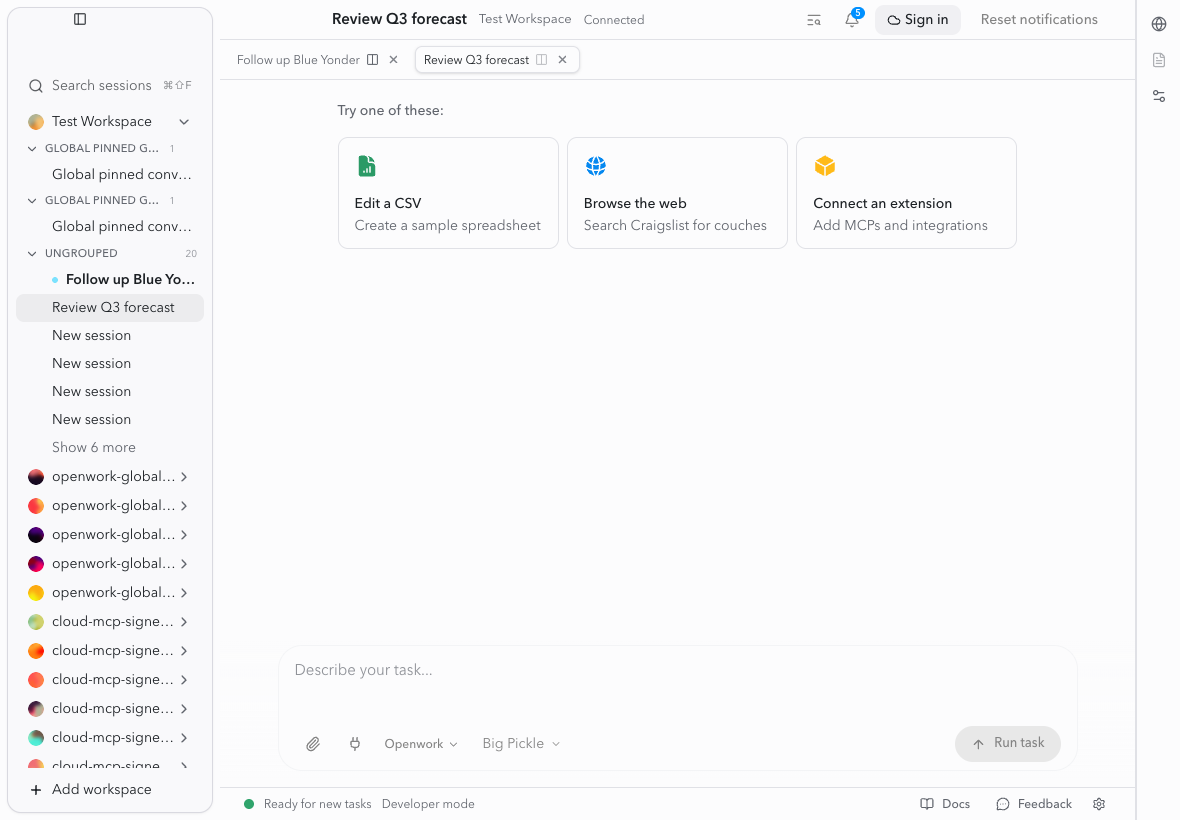
Task: Click the UNGROUPED count 20
Action: pyautogui.click(x=191, y=254)
